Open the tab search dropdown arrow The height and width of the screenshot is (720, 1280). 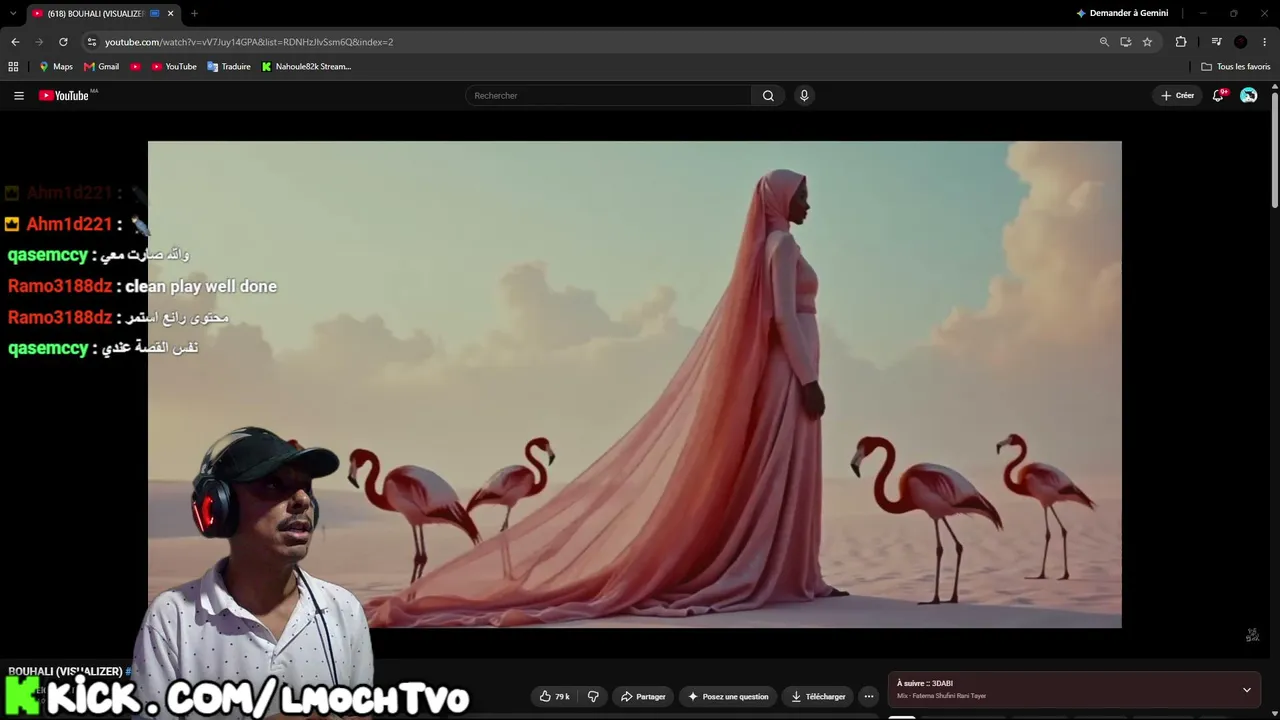13,13
